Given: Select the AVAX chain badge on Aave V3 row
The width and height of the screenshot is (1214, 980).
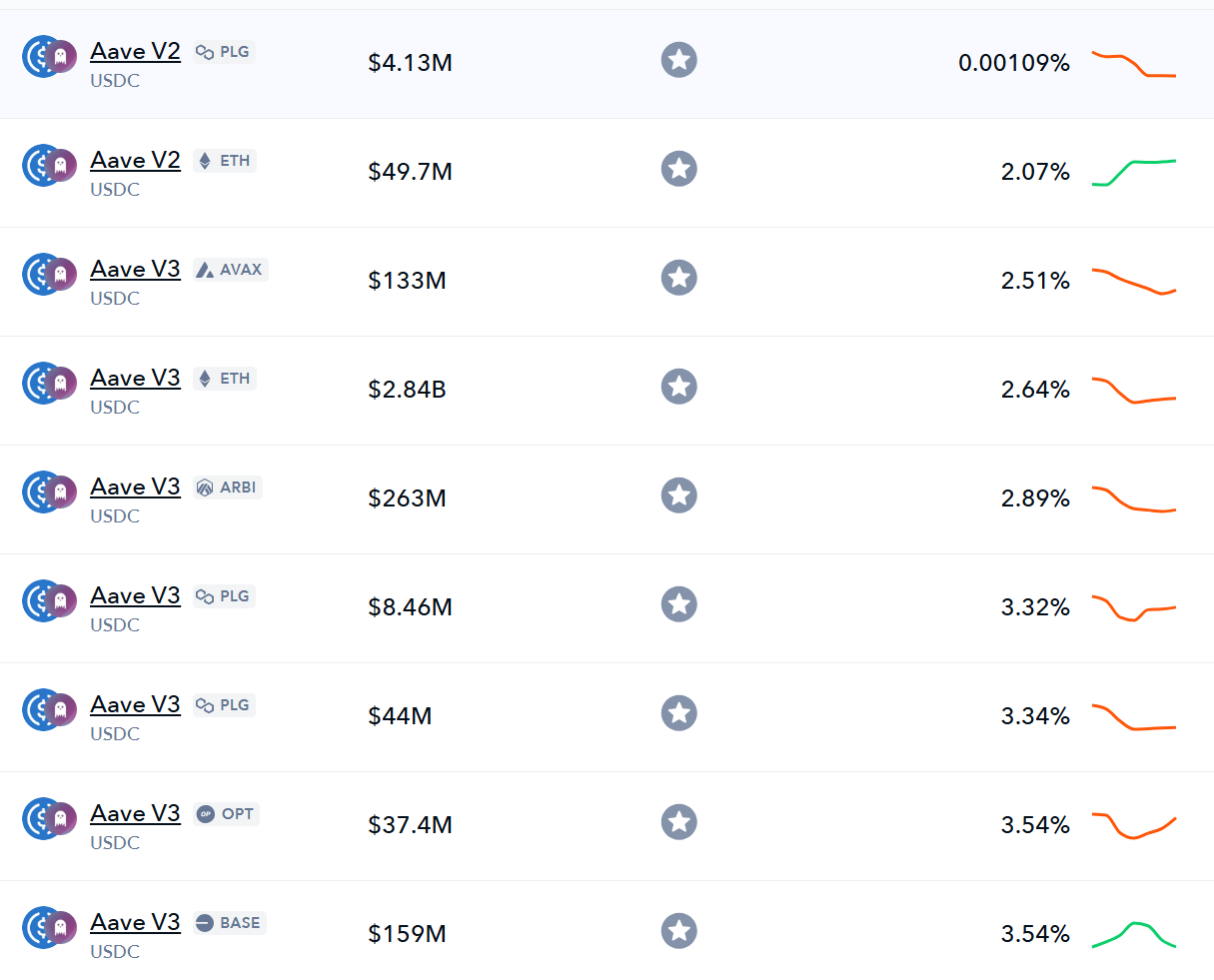Looking at the screenshot, I should coord(231,269).
